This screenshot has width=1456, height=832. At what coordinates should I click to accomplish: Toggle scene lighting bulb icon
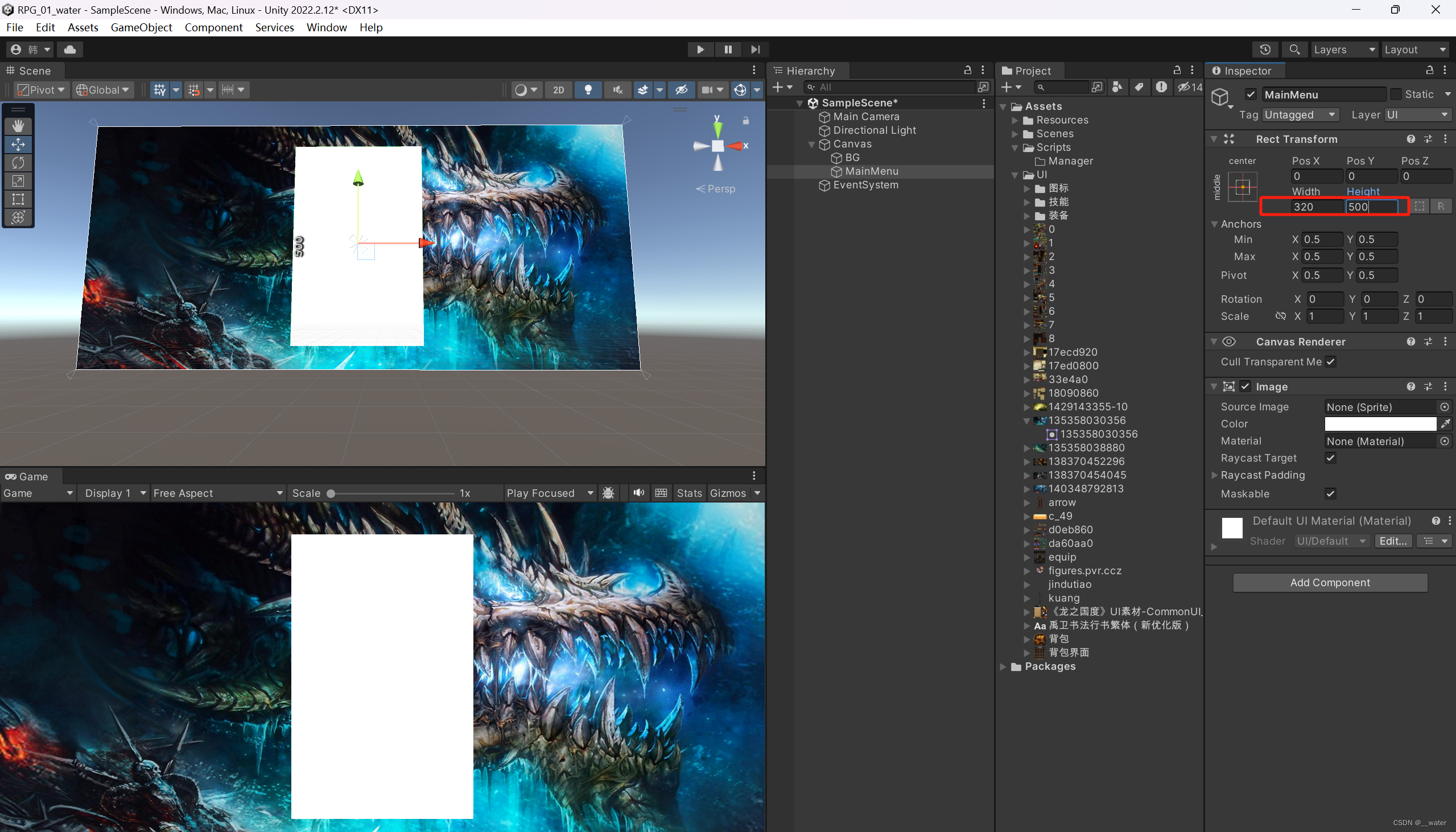click(x=588, y=90)
